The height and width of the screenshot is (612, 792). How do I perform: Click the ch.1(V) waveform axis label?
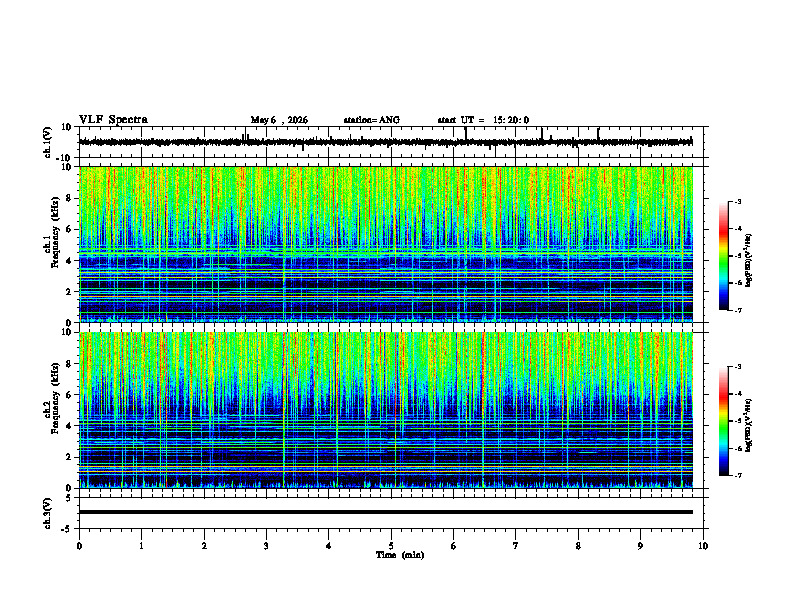pyautogui.click(x=48, y=142)
